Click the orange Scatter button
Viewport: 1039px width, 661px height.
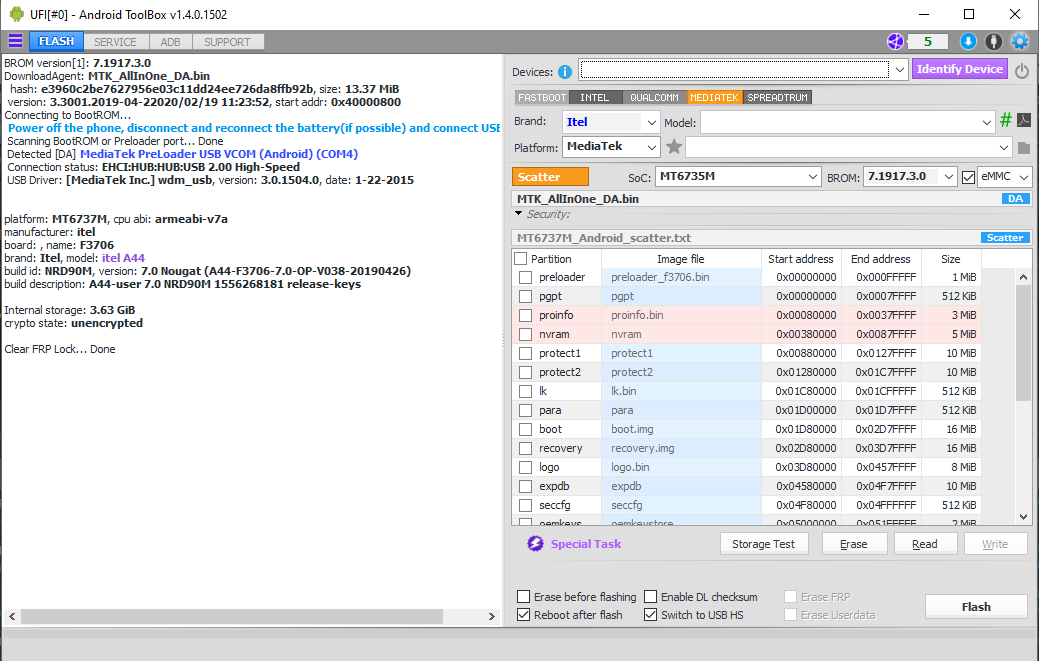pyautogui.click(x=550, y=177)
